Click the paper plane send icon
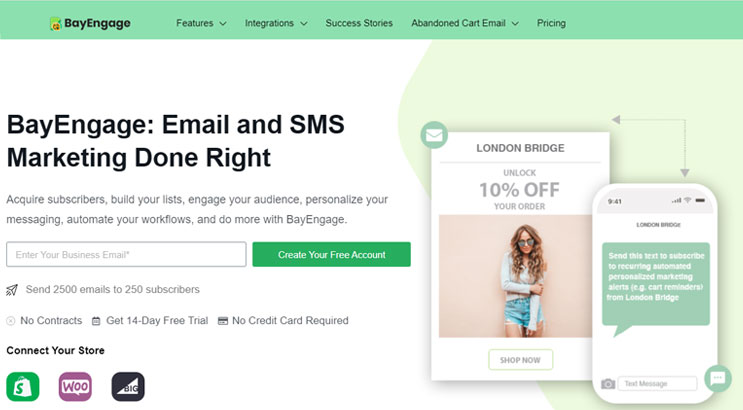The height and width of the screenshot is (410, 743). [12, 290]
